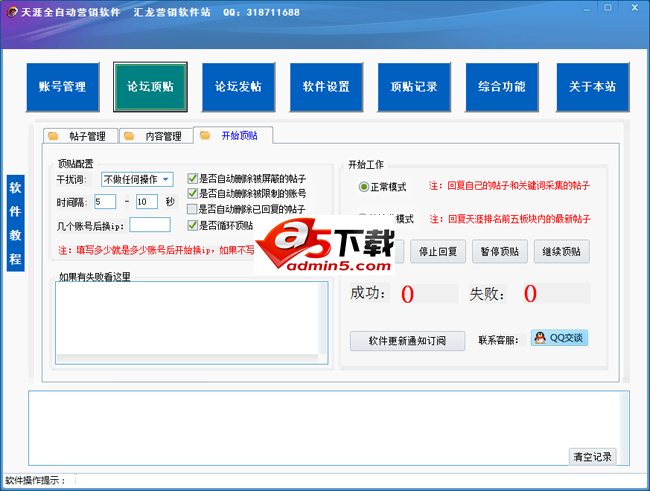Click the 软件操作提示 status bar label

click(x=35, y=481)
